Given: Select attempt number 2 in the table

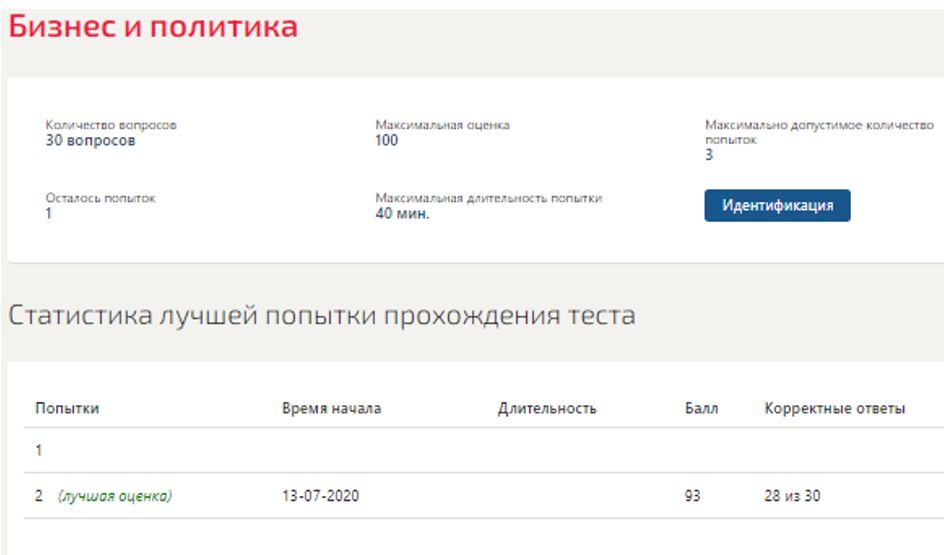Looking at the screenshot, I should click(x=39, y=496).
